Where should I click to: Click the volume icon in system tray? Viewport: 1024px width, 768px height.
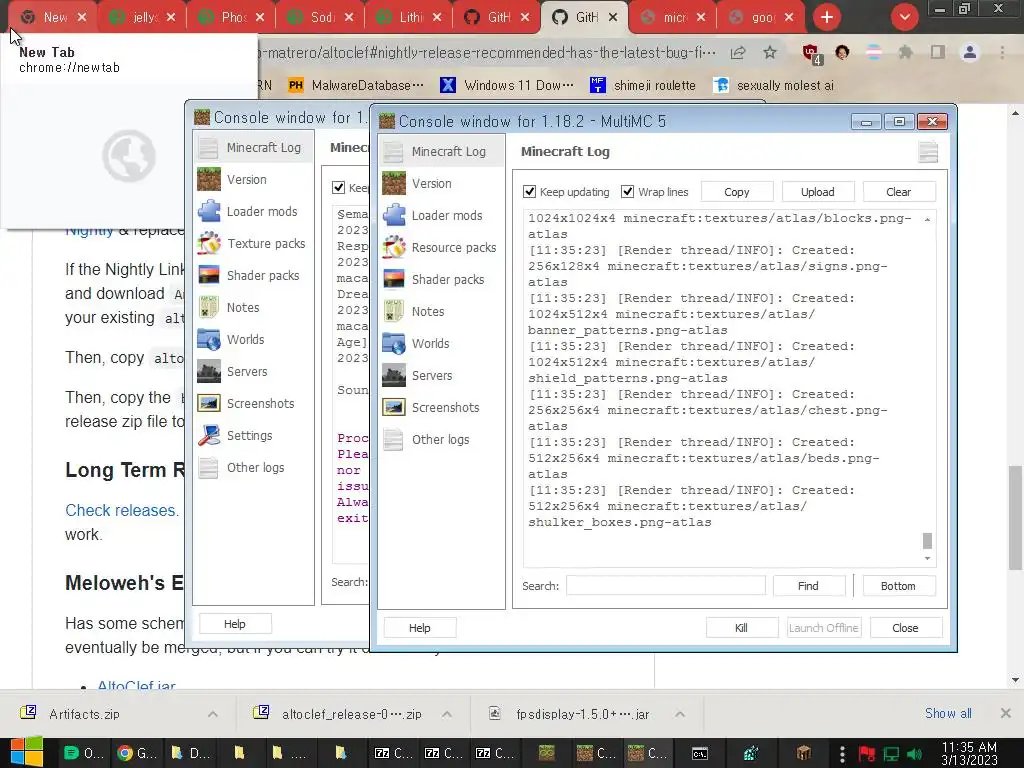(915, 754)
